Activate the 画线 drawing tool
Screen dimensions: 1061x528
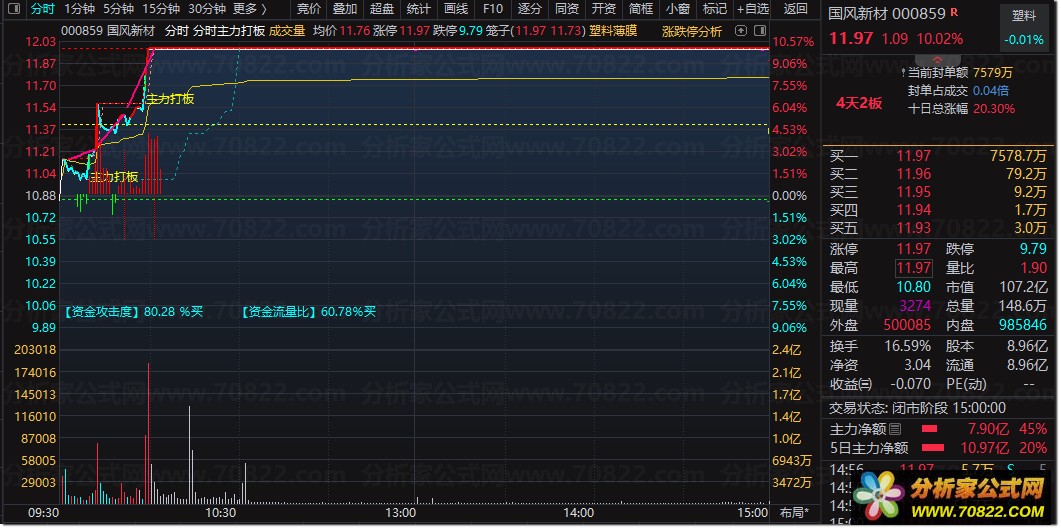coord(456,9)
